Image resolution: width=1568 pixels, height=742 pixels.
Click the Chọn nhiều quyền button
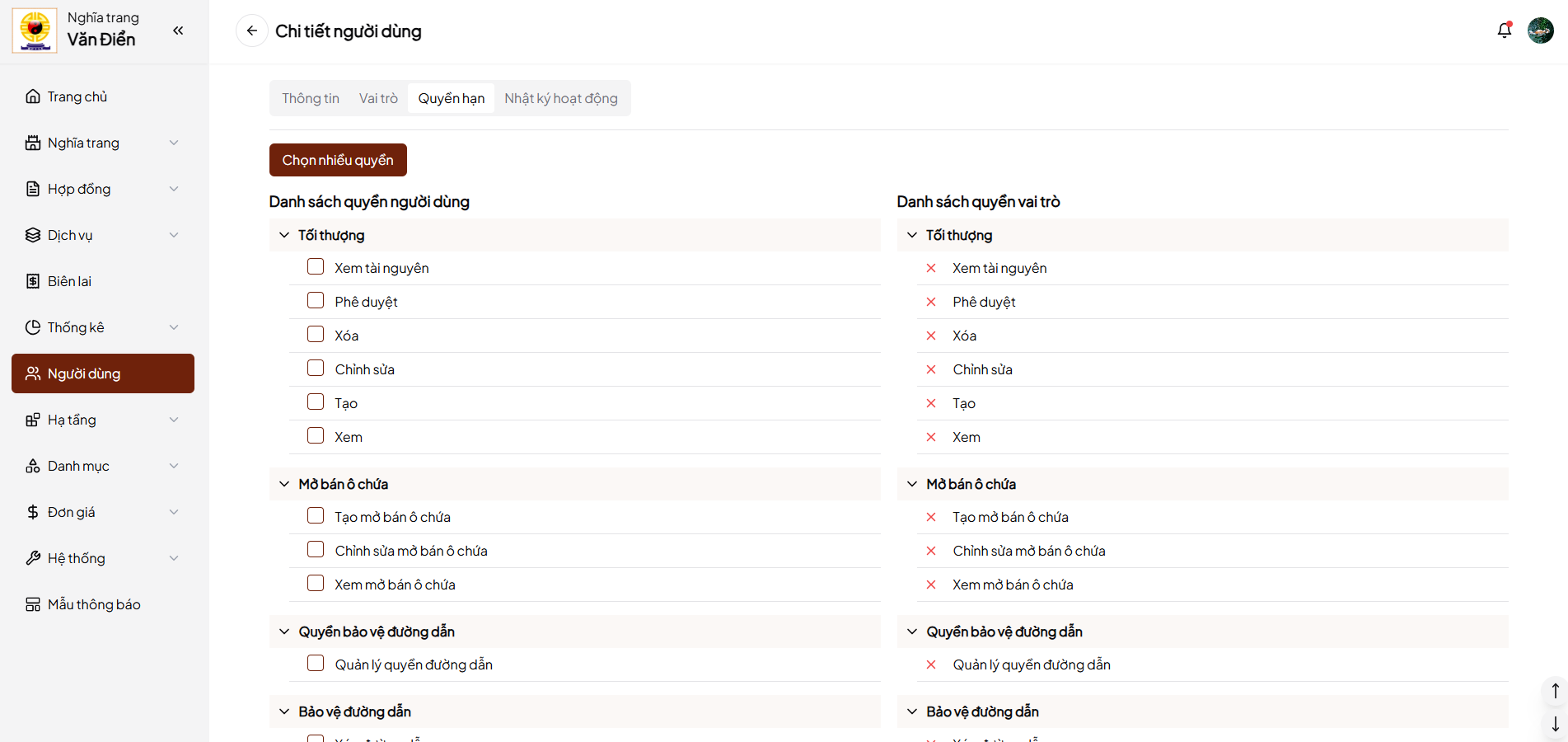[x=338, y=160]
